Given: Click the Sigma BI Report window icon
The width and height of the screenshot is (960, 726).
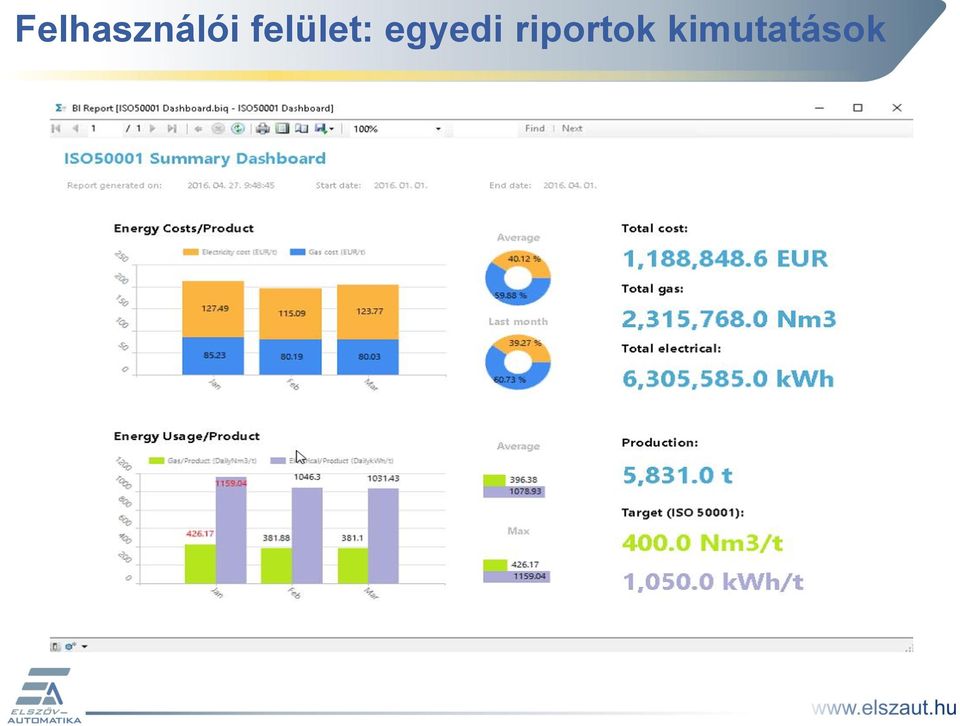Looking at the screenshot, I should (x=60, y=108).
